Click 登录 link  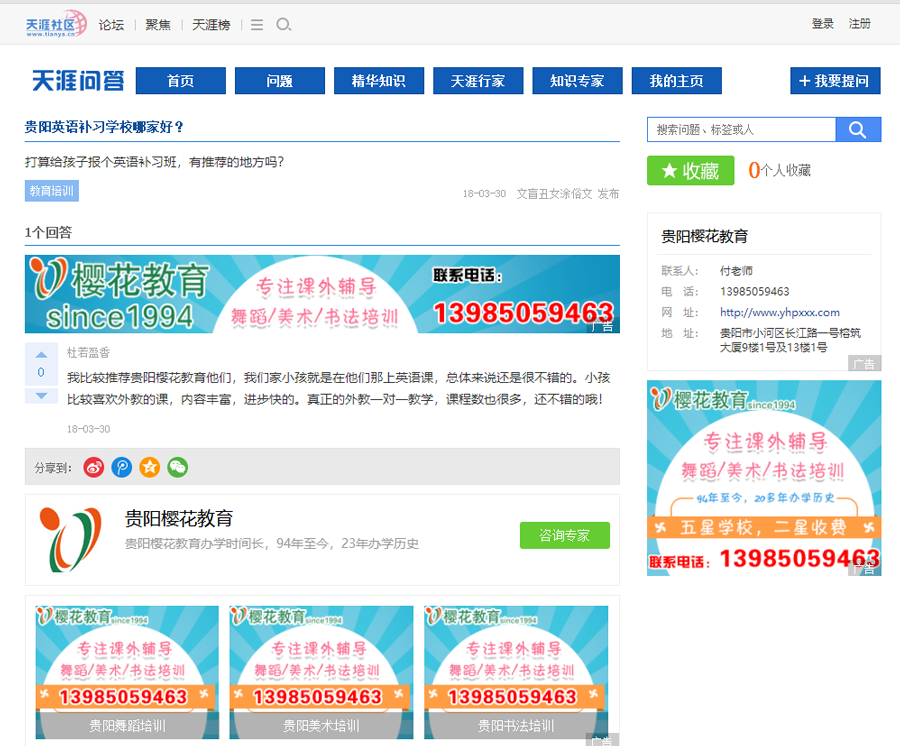point(823,24)
